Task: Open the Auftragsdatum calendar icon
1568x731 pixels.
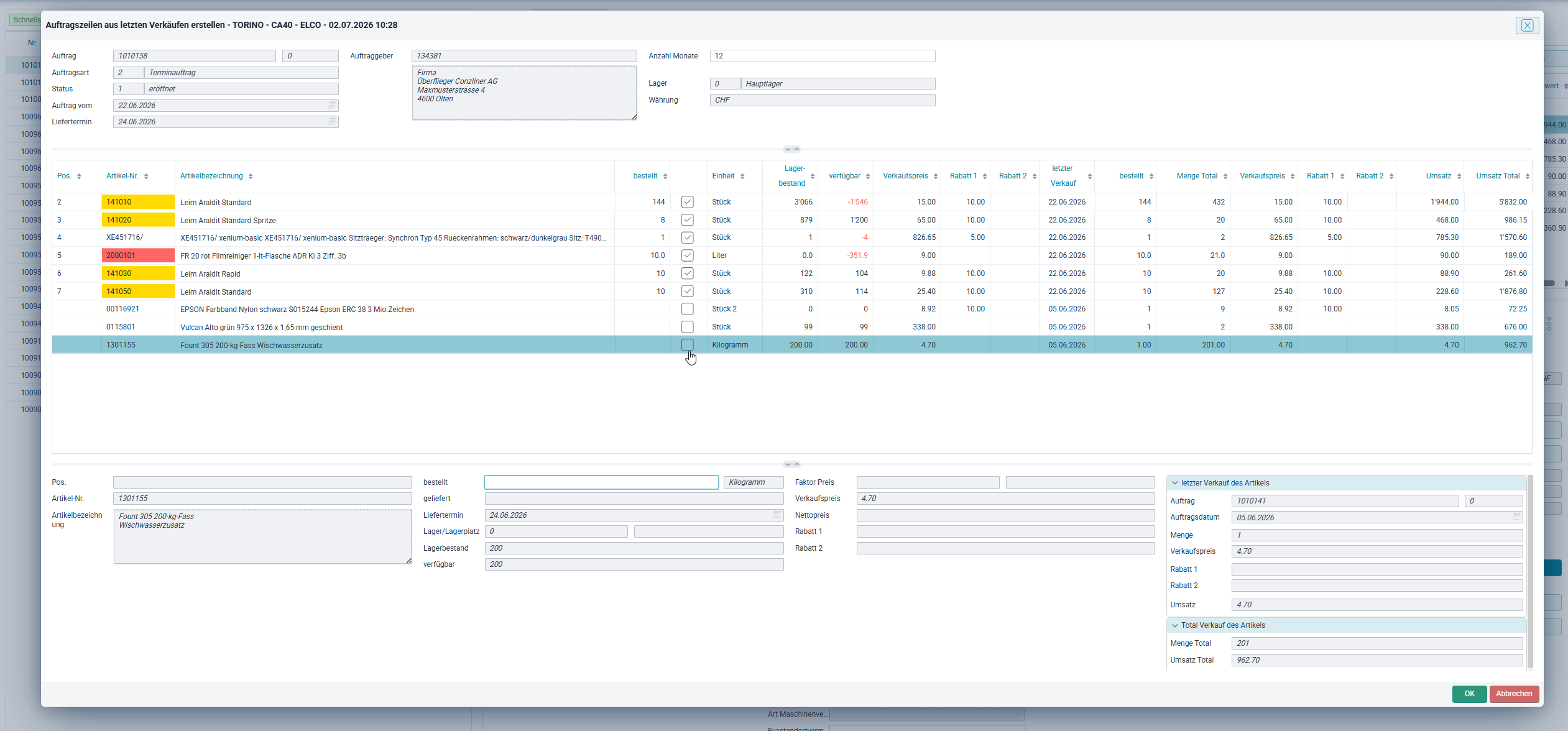Action: pos(1516,517)
